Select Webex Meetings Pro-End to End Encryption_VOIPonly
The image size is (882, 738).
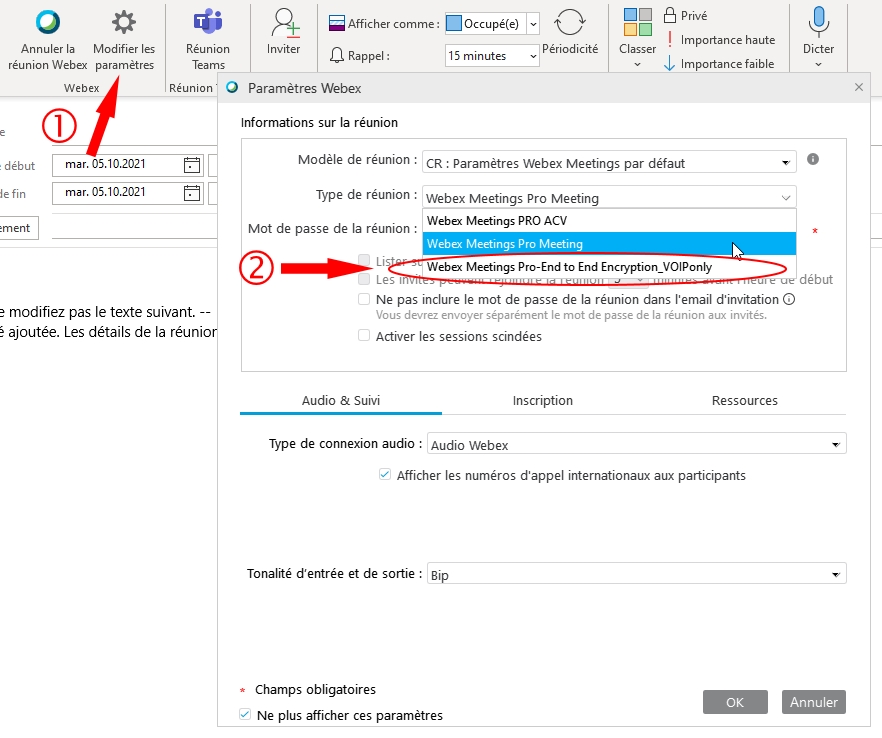609,267
